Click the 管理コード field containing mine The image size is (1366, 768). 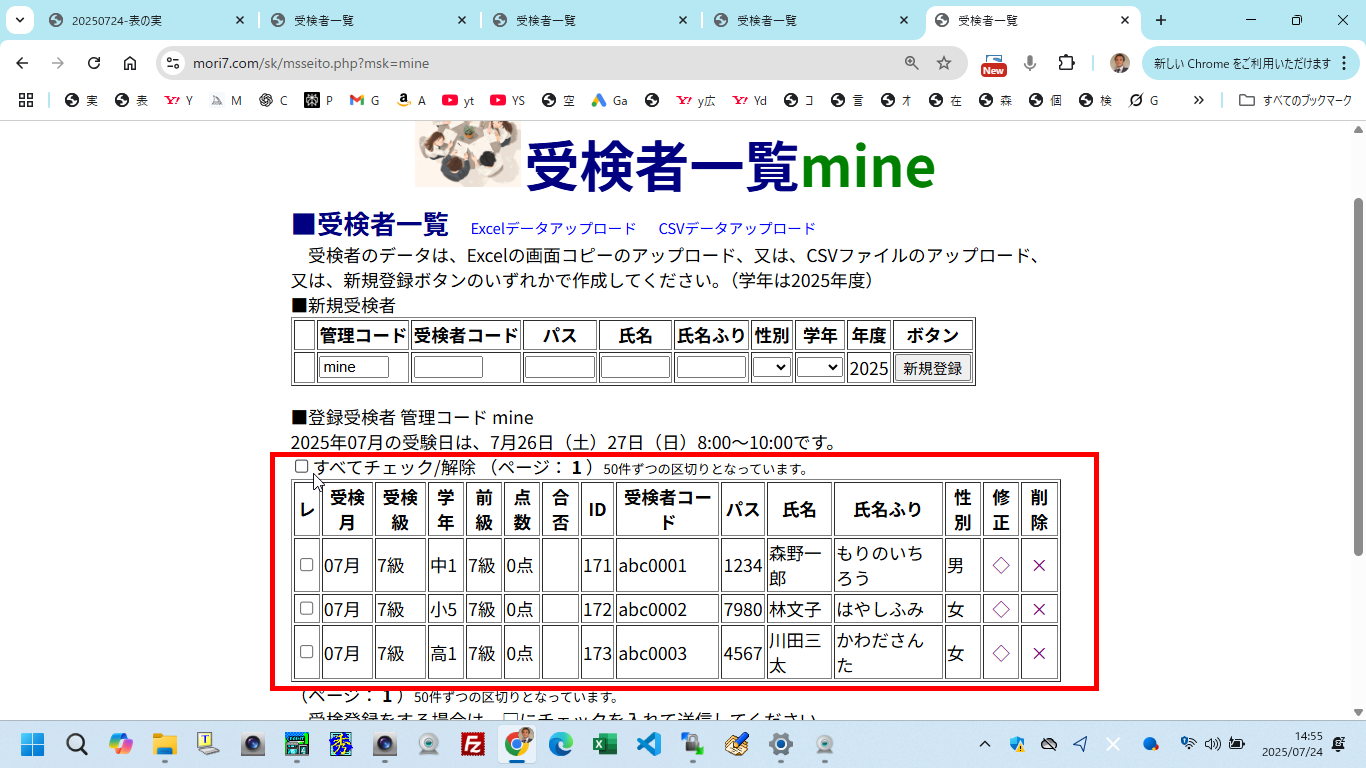[354, 367]
